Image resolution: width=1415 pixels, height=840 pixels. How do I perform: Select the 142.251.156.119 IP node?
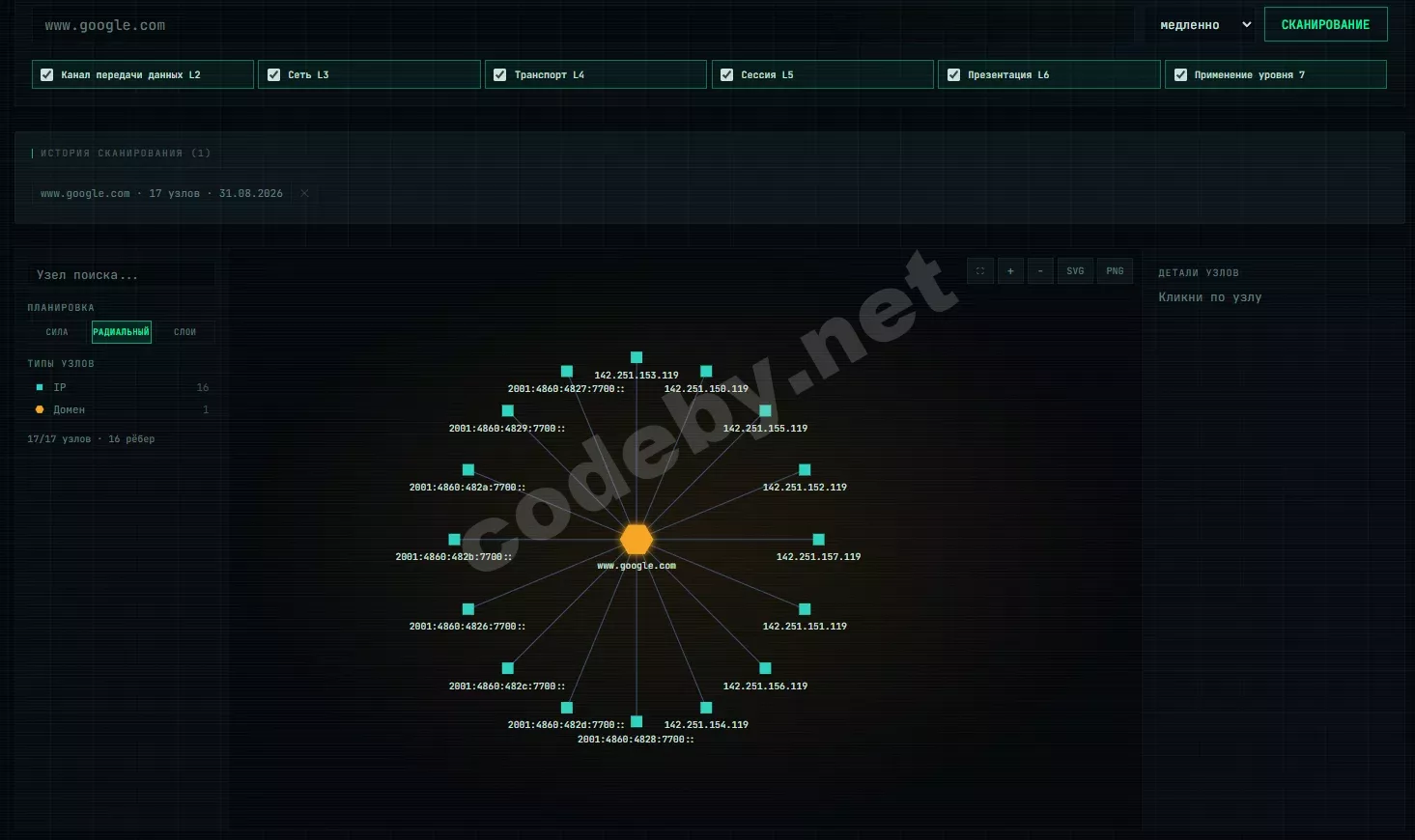(x=766, y=668)
